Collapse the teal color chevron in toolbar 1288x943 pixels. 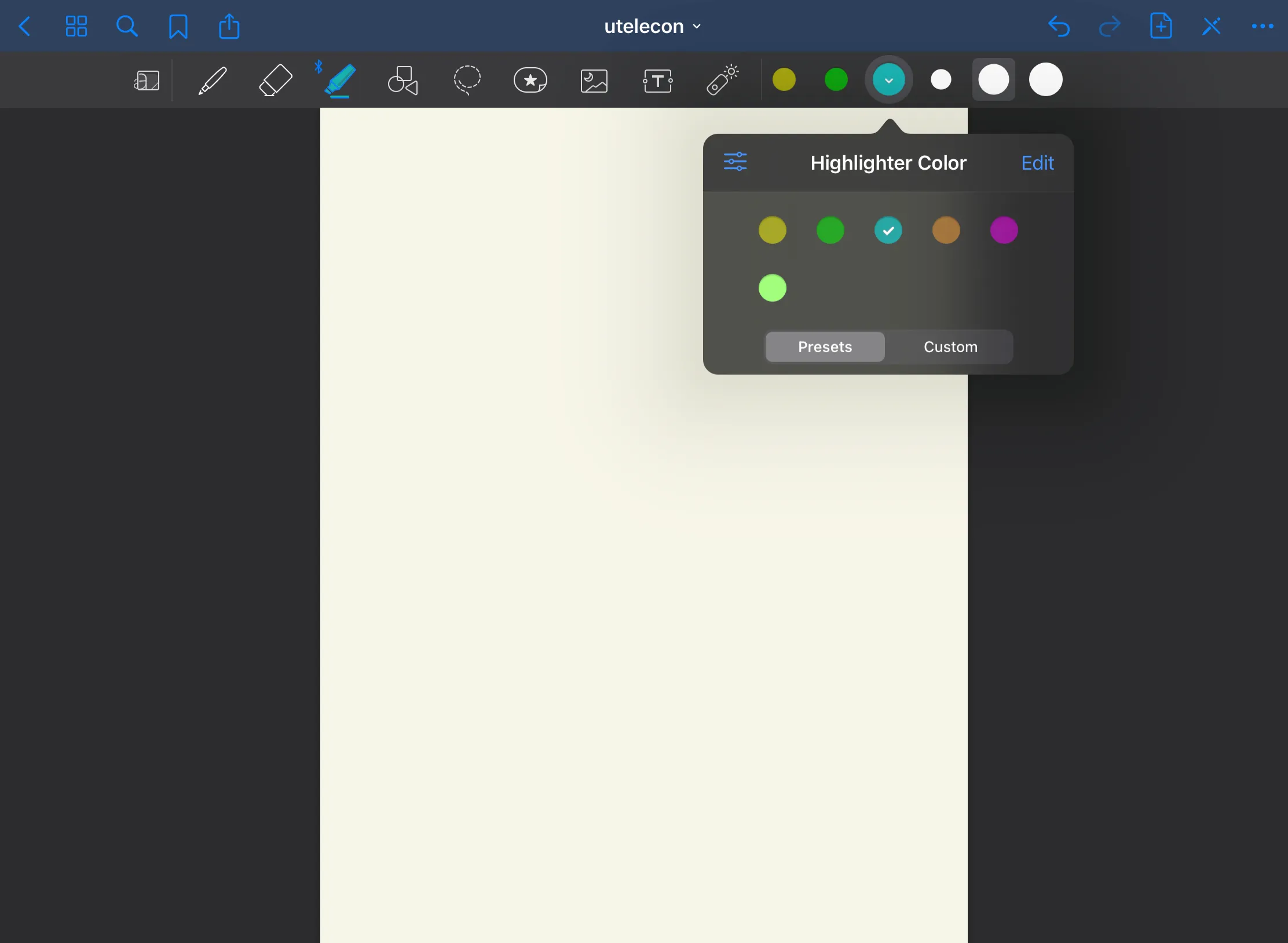pyautogui.click(x=888, y=79)
